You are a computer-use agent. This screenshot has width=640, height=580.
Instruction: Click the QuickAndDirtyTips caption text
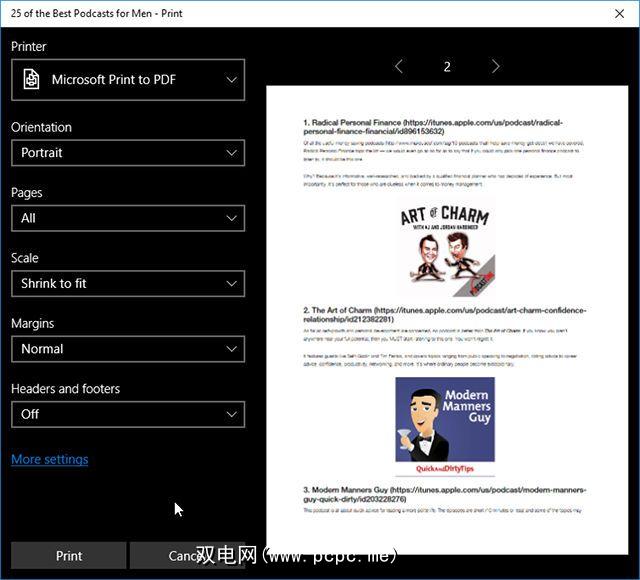(x=445, y=469)
